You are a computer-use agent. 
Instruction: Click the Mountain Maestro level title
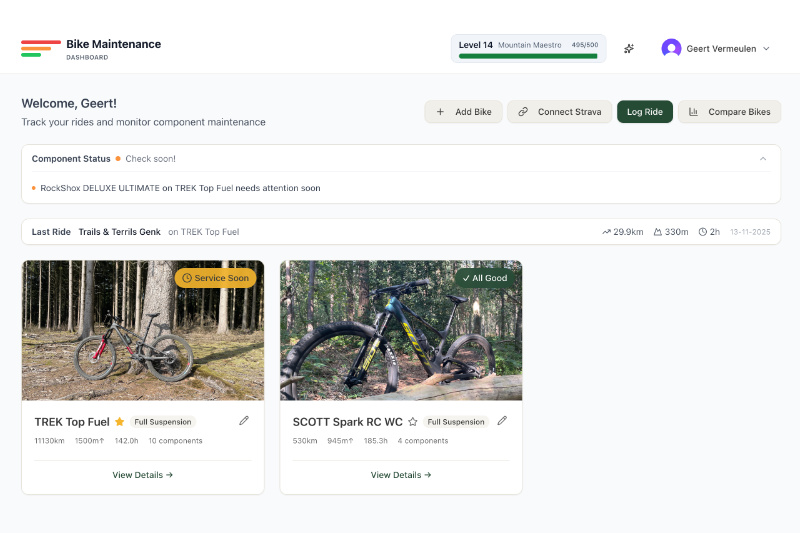[x=530, y=45]
